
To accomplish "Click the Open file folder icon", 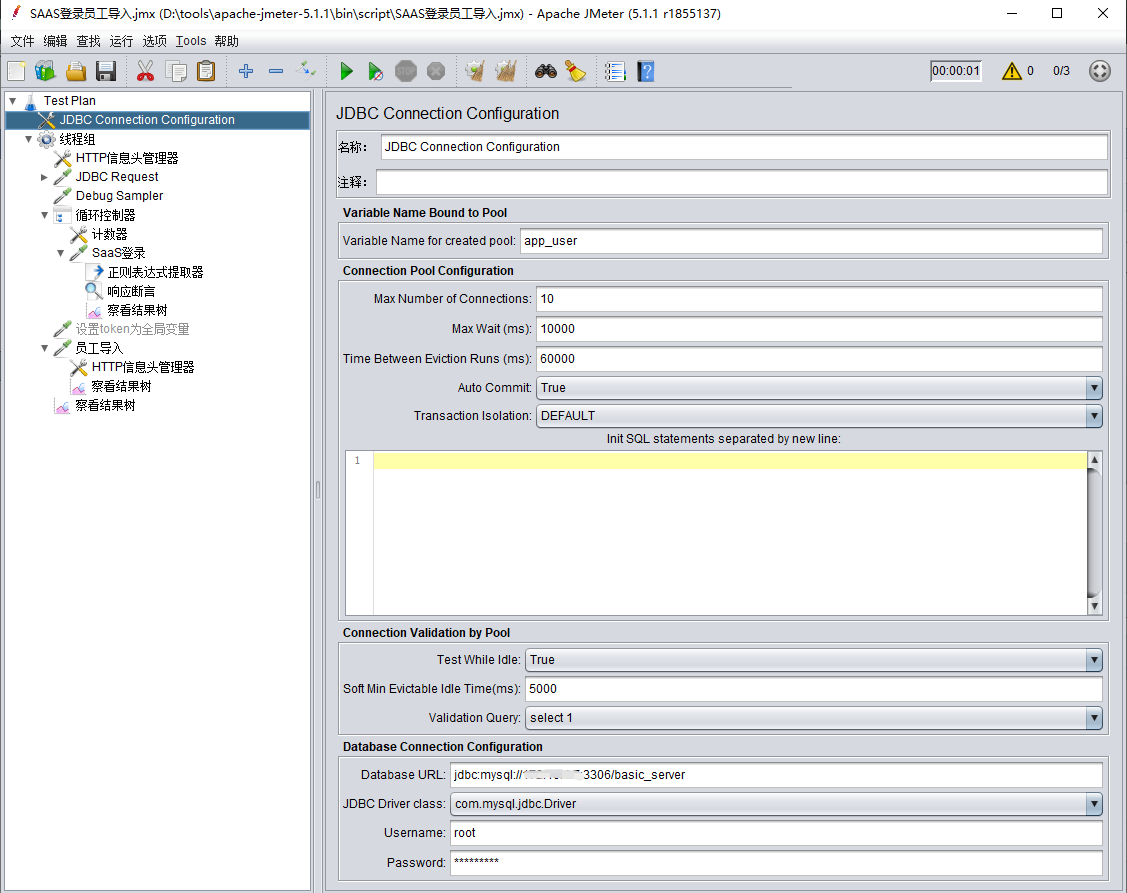I will coord(76,71).
